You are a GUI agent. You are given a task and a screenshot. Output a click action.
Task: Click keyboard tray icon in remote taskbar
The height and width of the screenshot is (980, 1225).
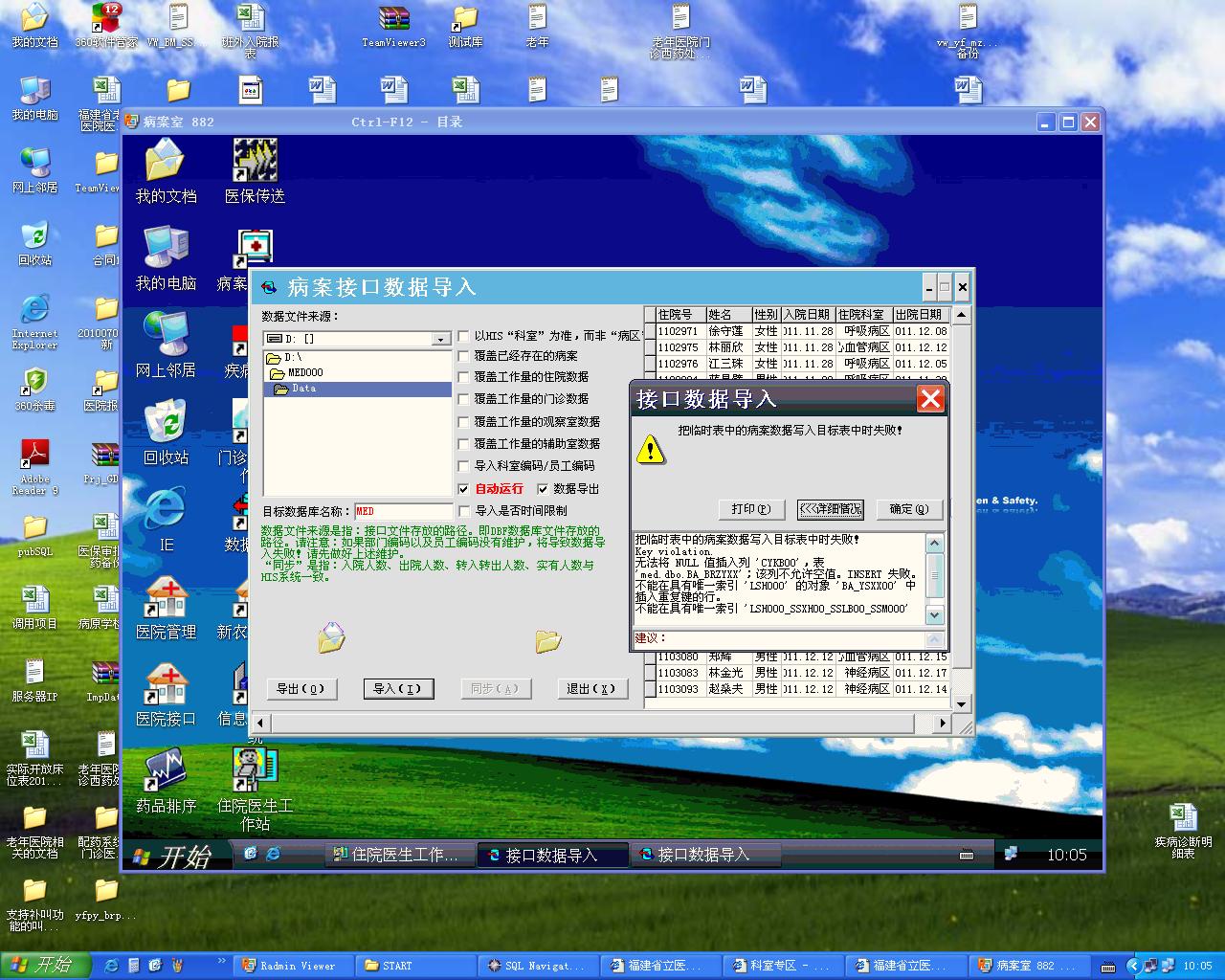[x=967, y=855]
